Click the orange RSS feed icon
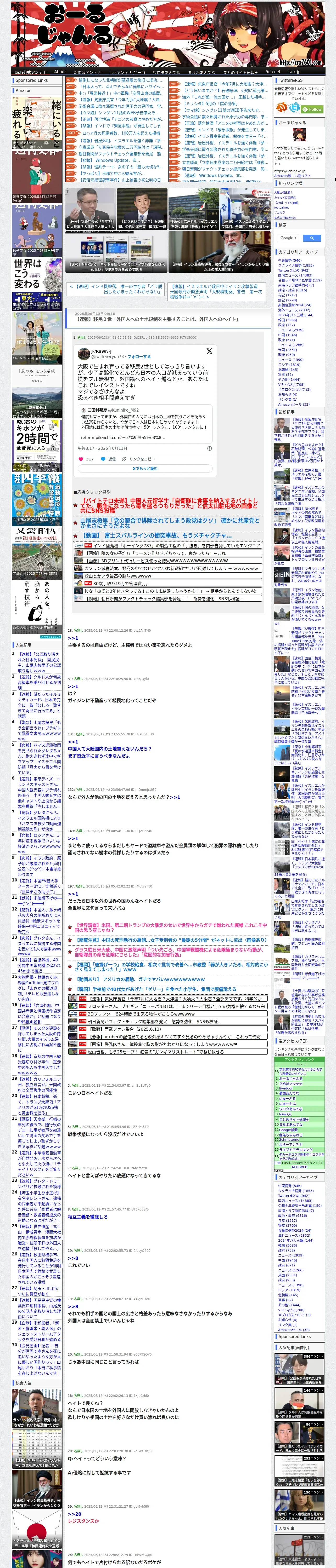This screenshot has height=1568, width=336. pyautogui.click(x=282, y=108)
